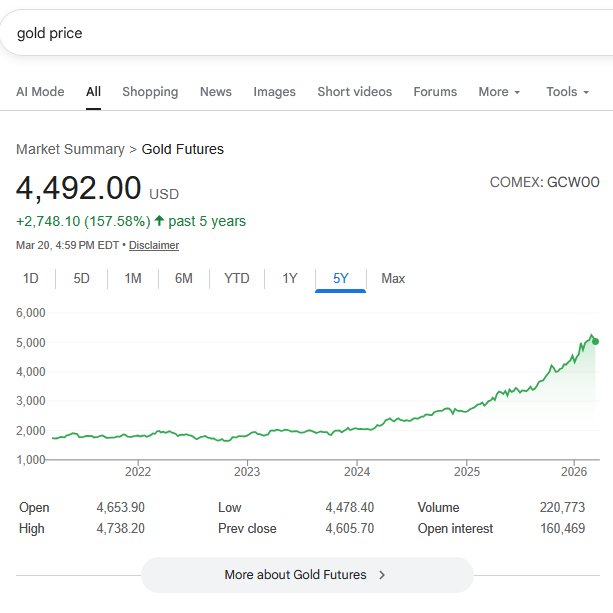
Task: Click the Prev close value 4,605.70
Action: tap(350, 529)
